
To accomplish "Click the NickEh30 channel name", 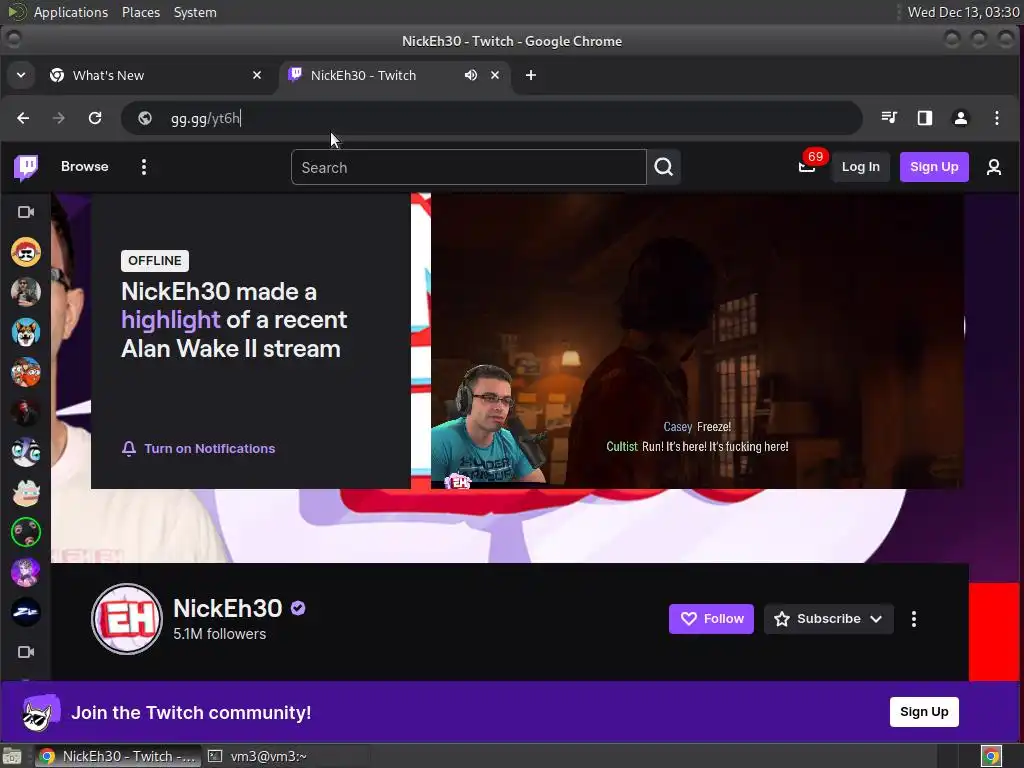I will (227, 608).
